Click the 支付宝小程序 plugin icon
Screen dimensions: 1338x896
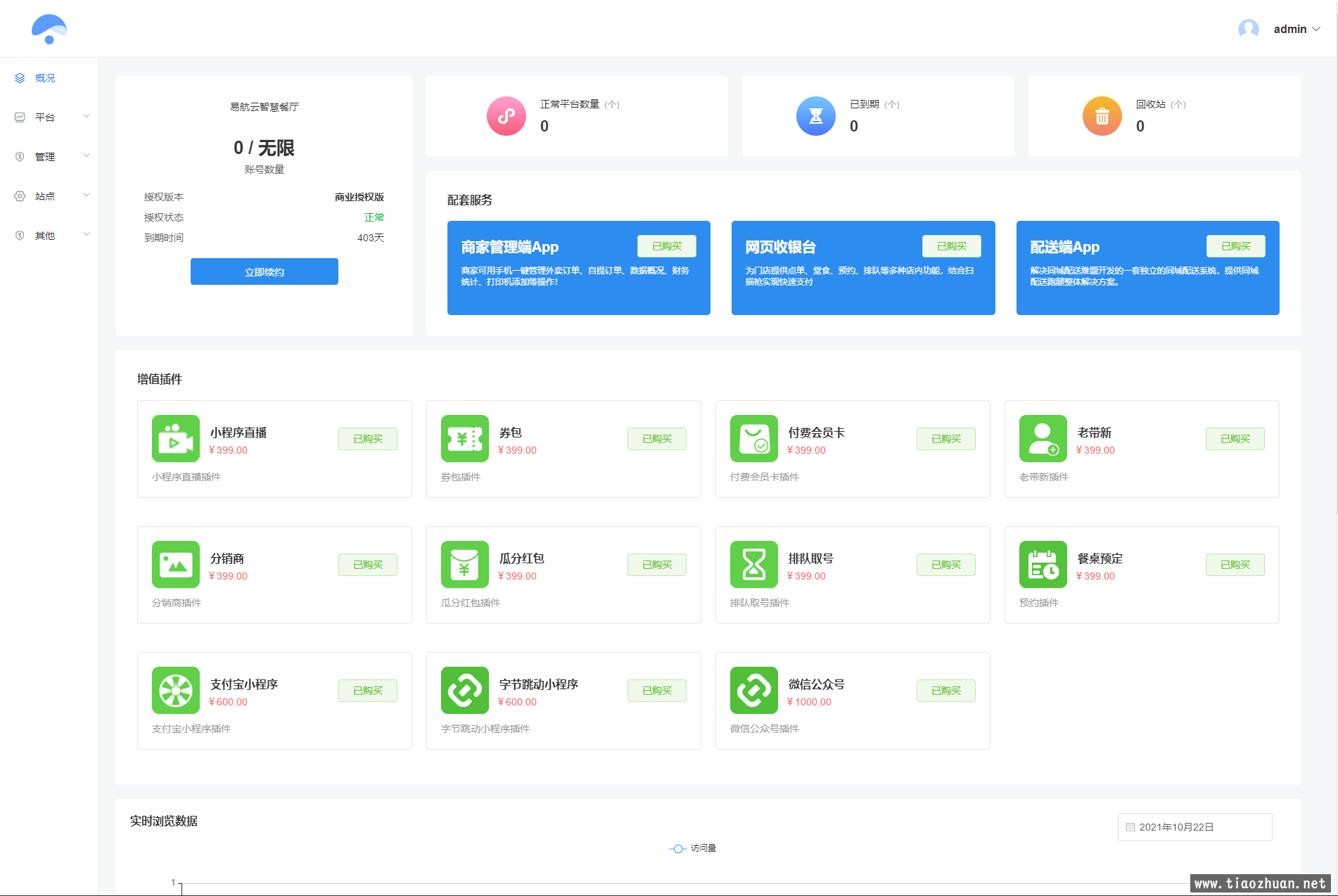tap(176, 691)
